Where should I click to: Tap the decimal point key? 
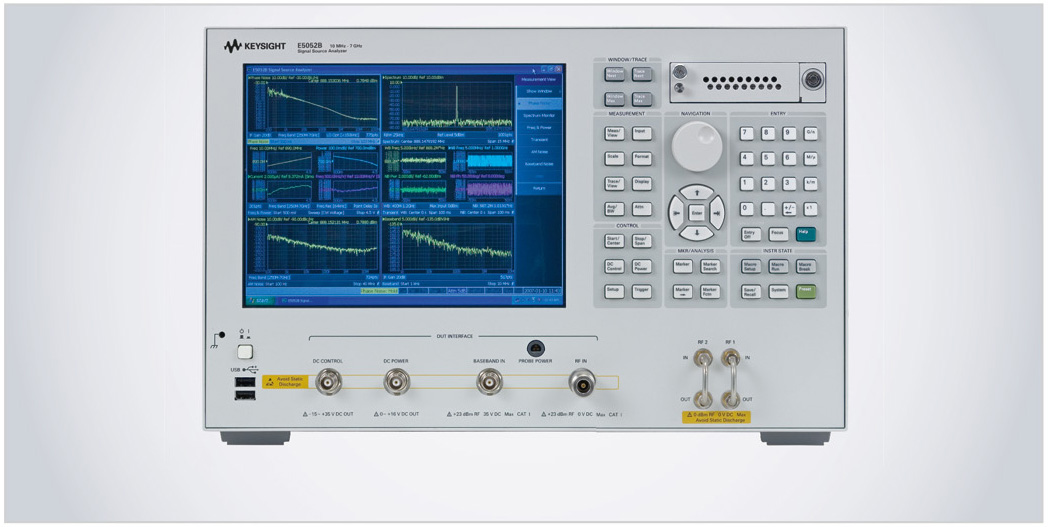click(x=768, y=209)
